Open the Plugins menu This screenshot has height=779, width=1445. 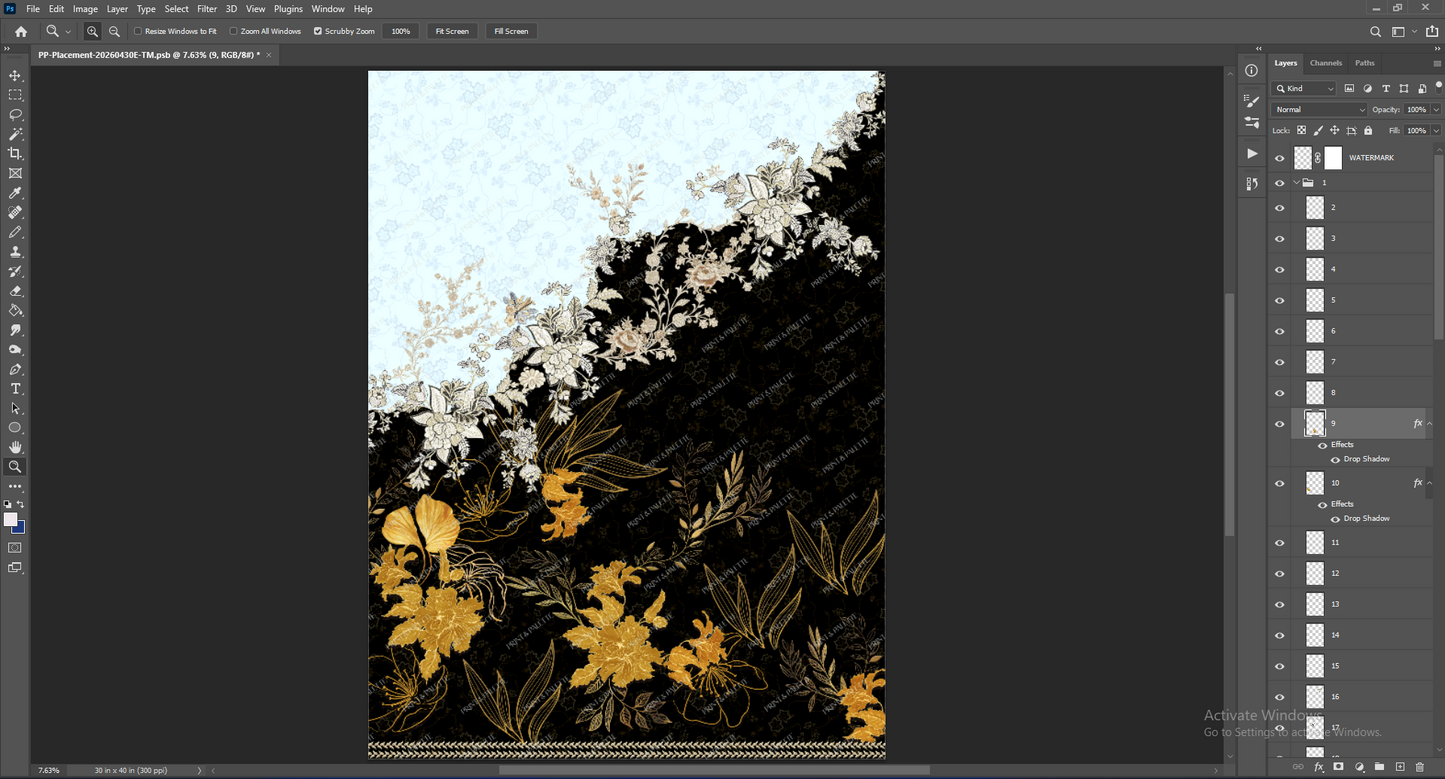[x=288, y=9]
